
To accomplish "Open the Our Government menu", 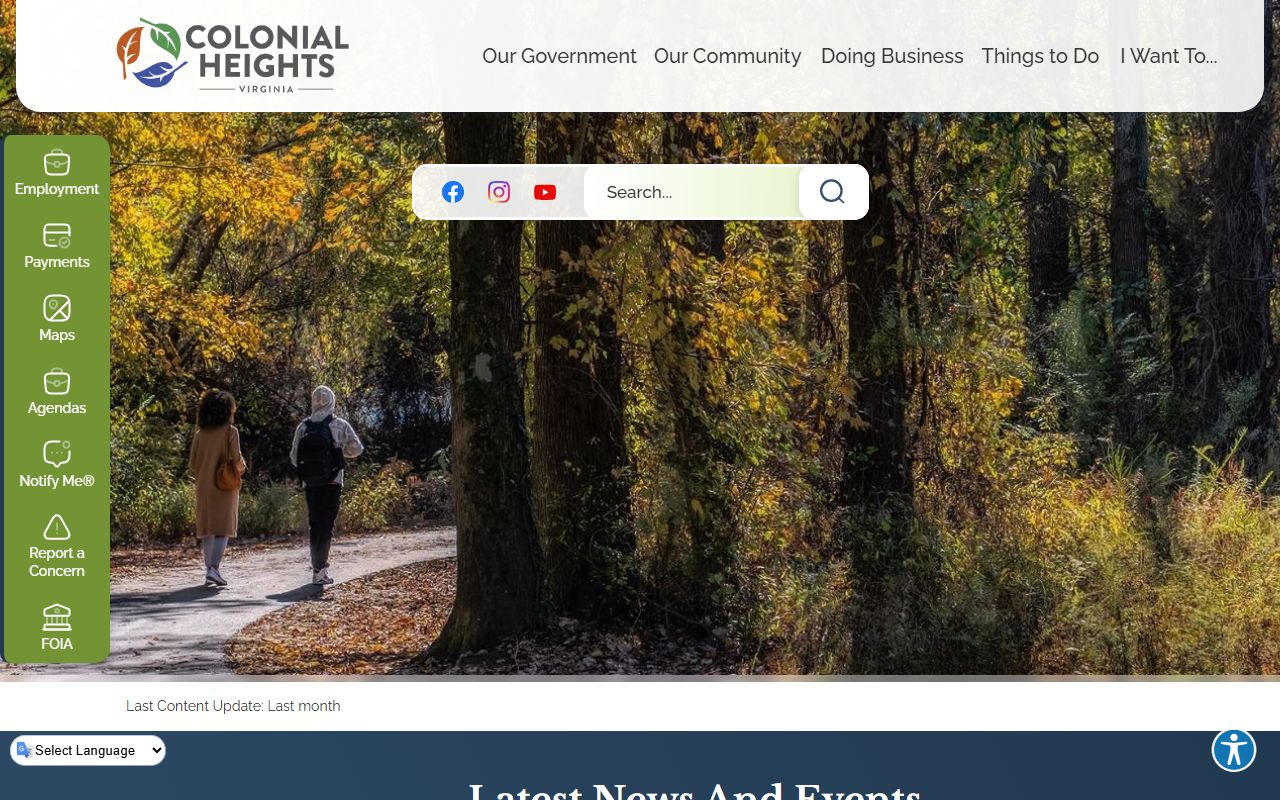I will (559, 56).
